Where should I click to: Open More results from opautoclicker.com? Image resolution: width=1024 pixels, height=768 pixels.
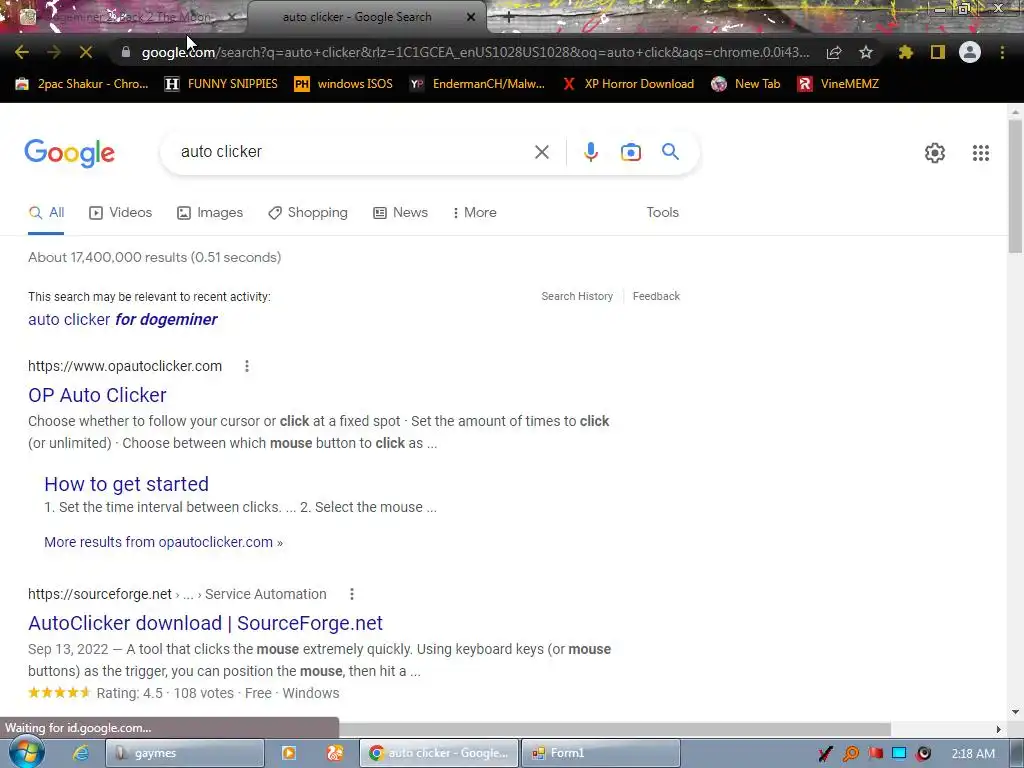click(x=163, y=542)
